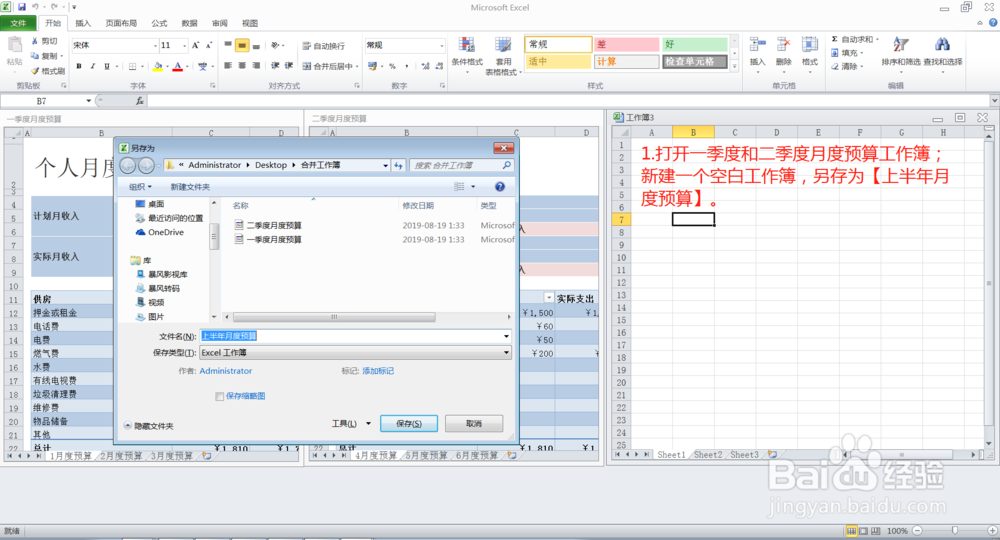Open Format as Table (套用表格格式)
This screenshot has height=540, width=1000.
coord(503,56)
